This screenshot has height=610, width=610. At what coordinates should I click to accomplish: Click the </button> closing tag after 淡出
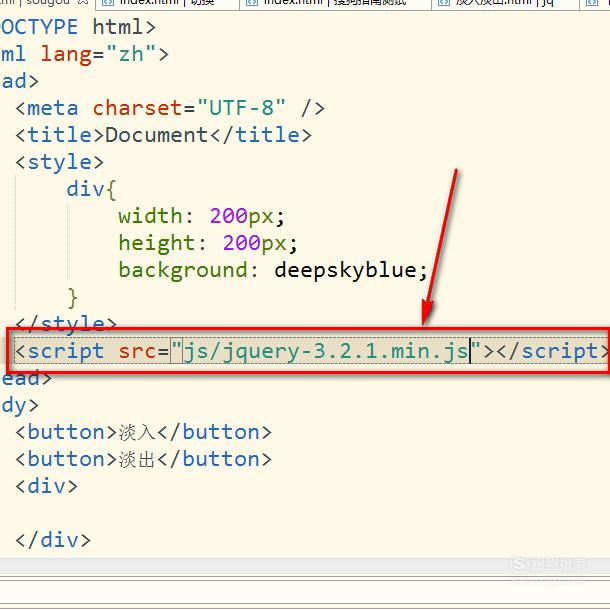215,459
